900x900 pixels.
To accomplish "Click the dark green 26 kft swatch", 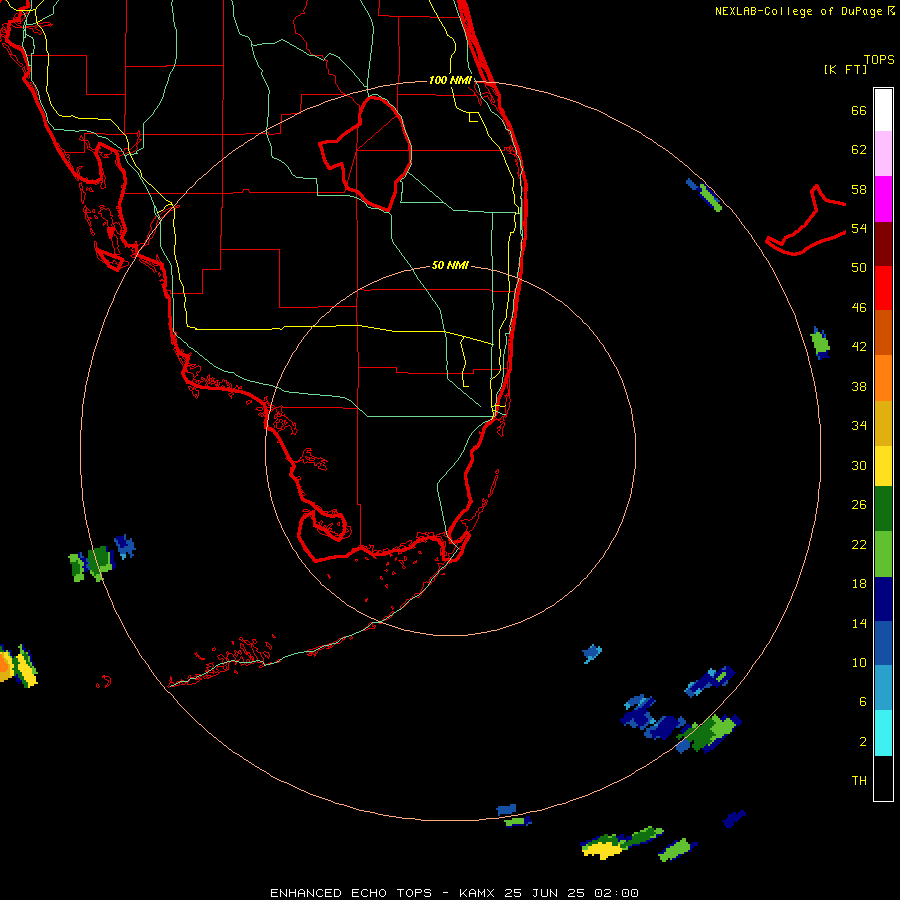I will (x=883, y=509).
